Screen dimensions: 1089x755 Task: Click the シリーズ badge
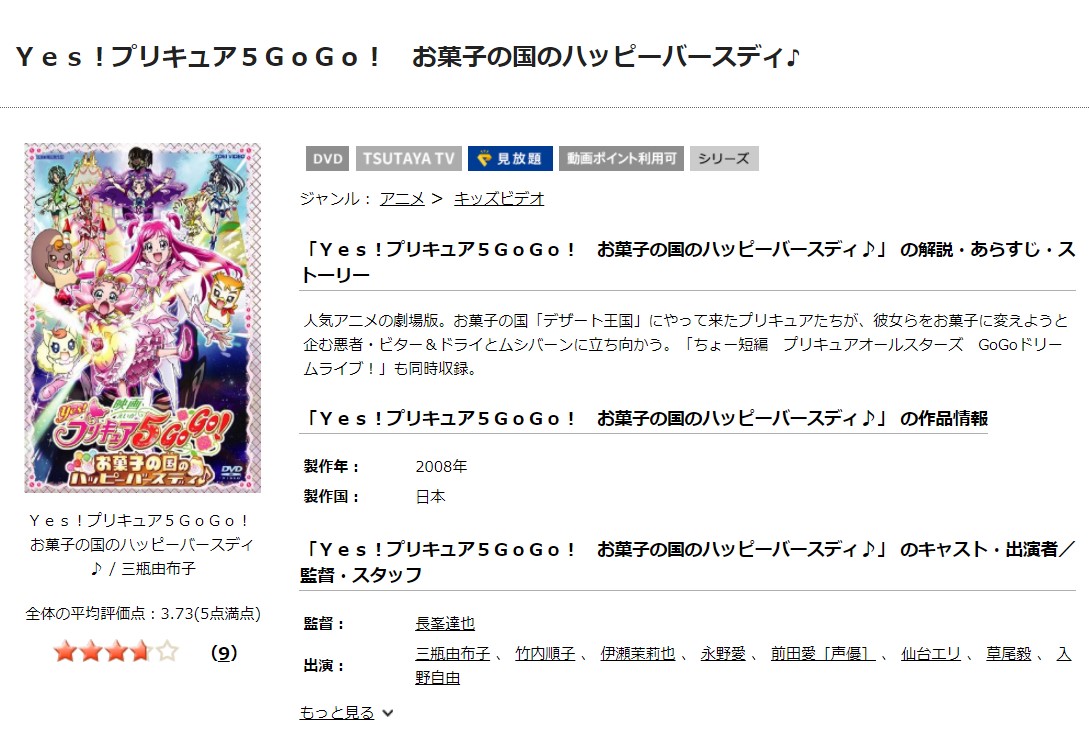(724, 158)
